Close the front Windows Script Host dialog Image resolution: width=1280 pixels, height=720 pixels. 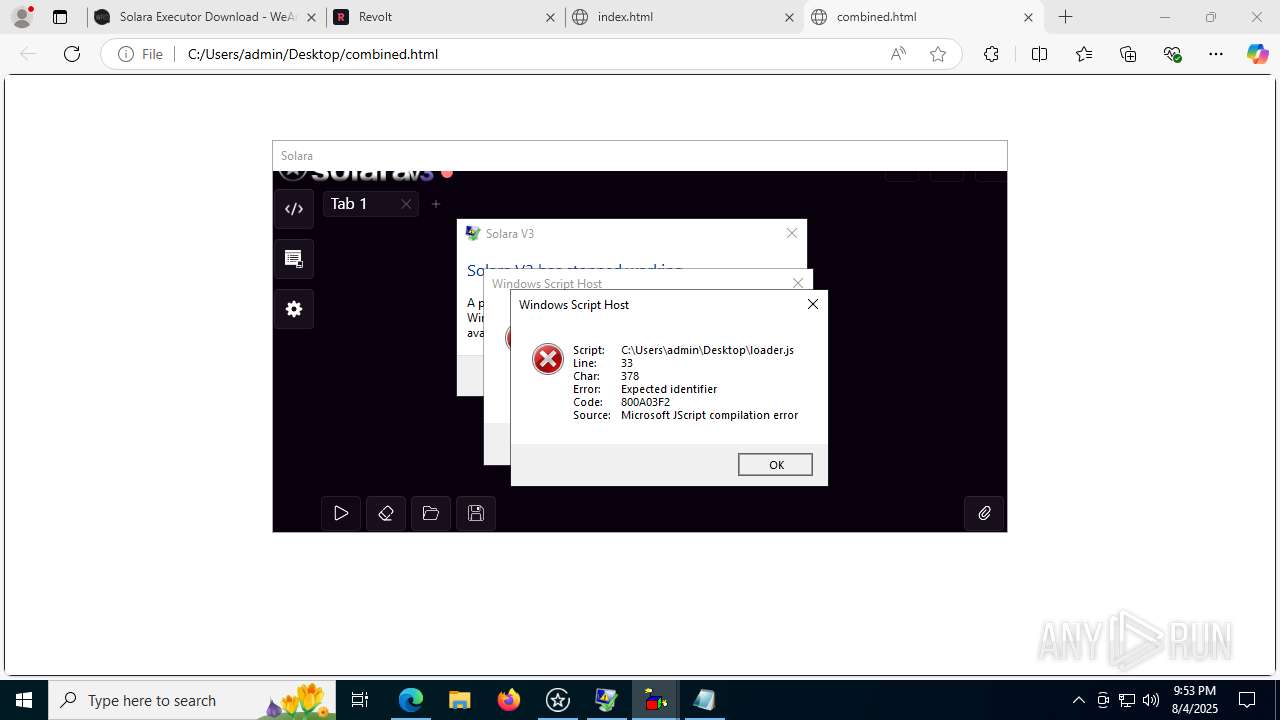click(x=813, y=304)
